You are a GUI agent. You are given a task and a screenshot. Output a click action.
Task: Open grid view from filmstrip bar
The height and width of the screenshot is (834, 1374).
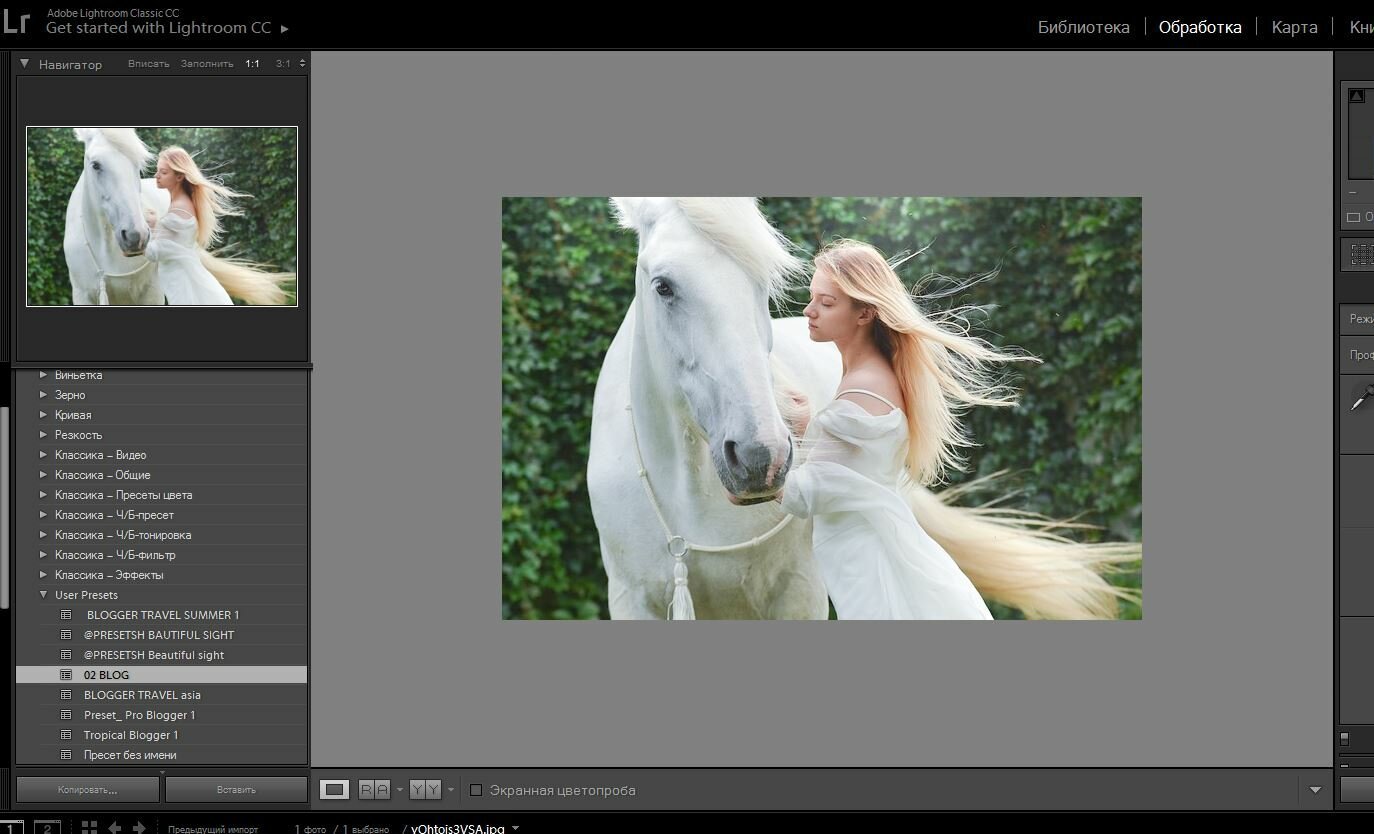89,827
